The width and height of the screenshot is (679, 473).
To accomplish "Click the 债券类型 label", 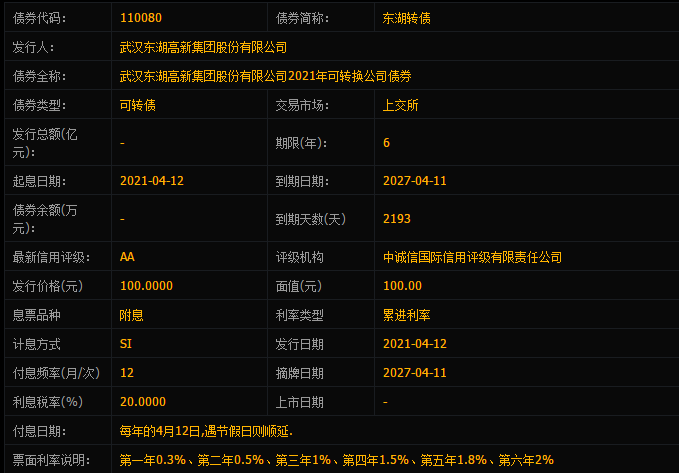I will coord(39,105).
